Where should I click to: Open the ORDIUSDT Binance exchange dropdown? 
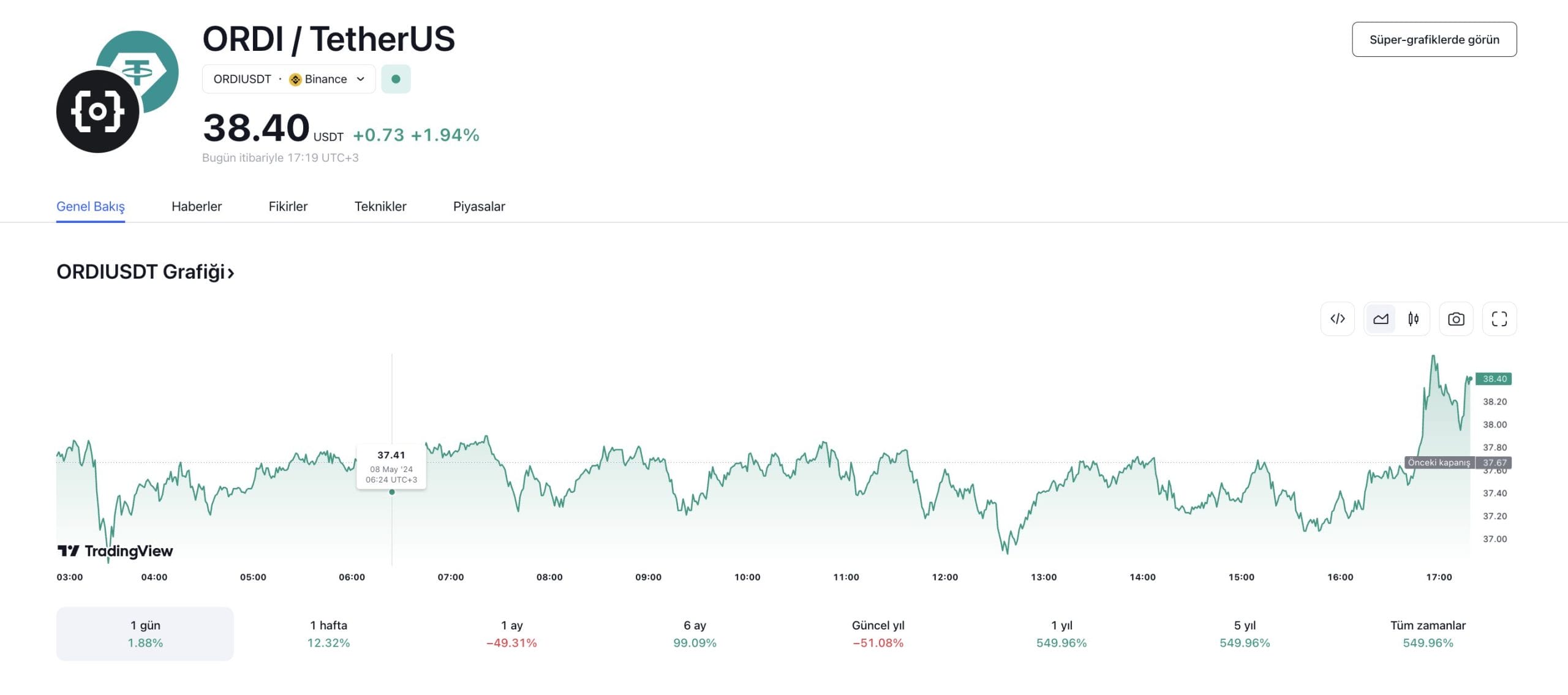(288, 79)
